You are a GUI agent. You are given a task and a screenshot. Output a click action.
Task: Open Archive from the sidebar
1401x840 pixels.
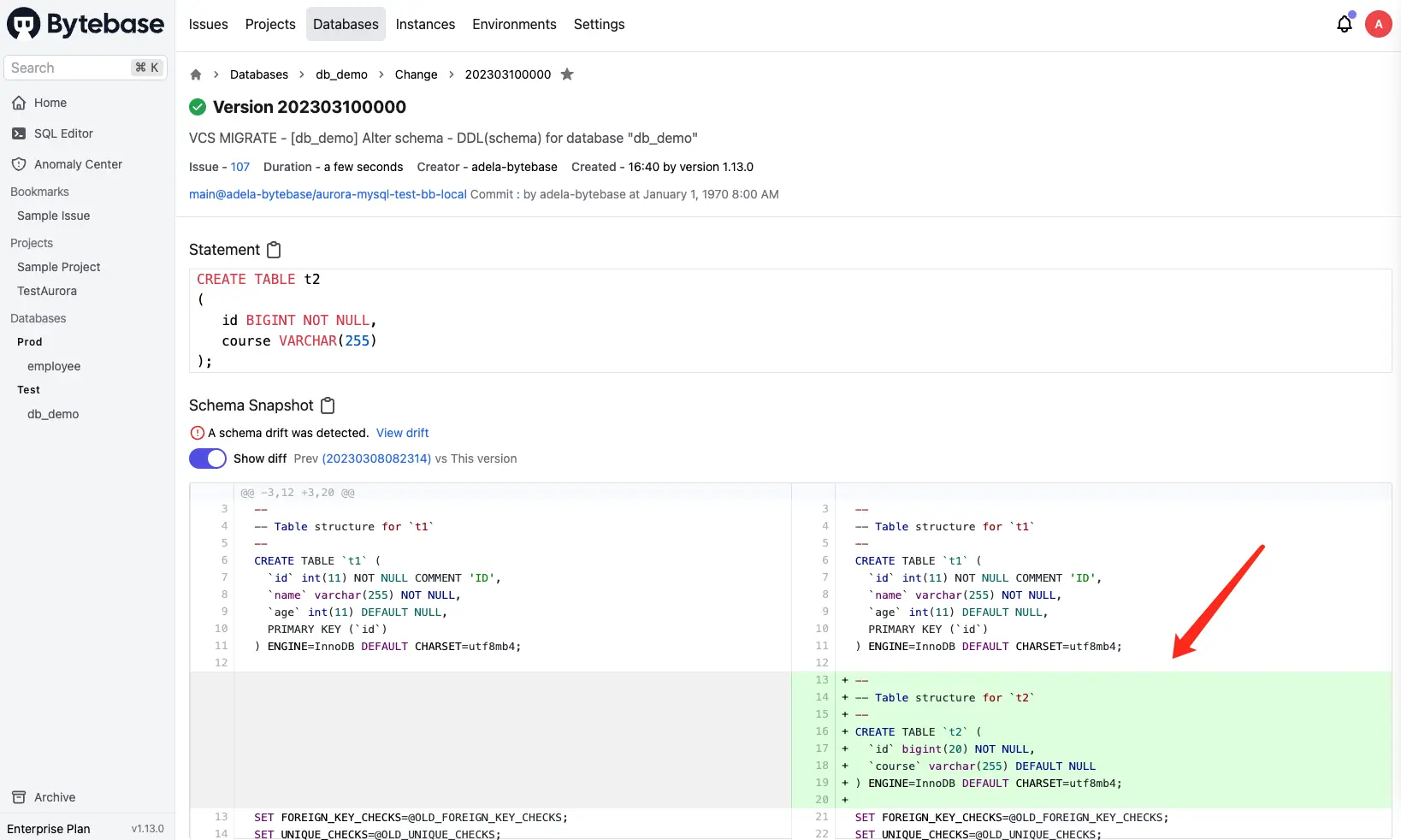53,797
